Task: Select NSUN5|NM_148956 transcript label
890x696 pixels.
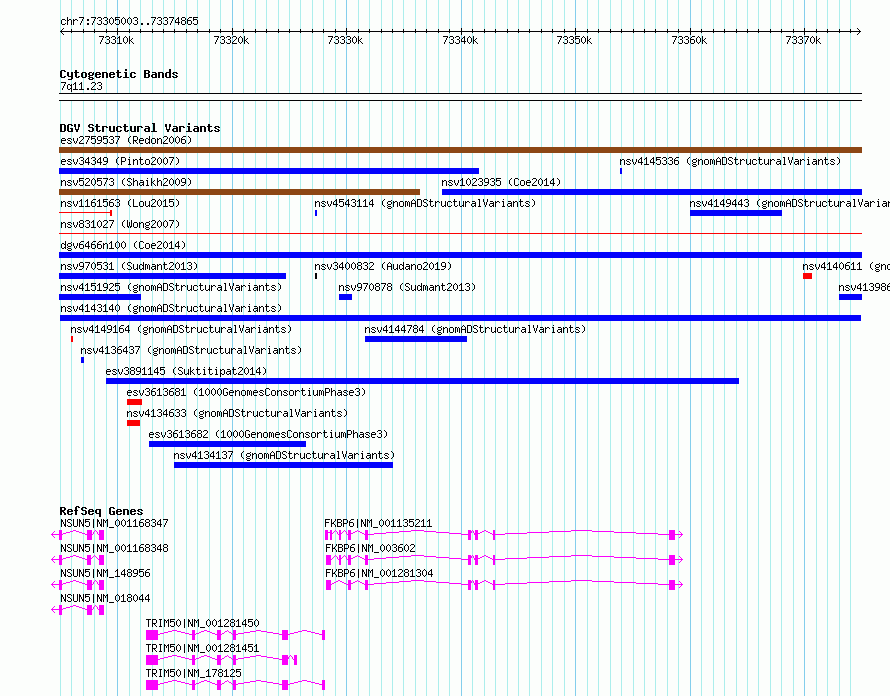Action: click(x=105, y=573)
